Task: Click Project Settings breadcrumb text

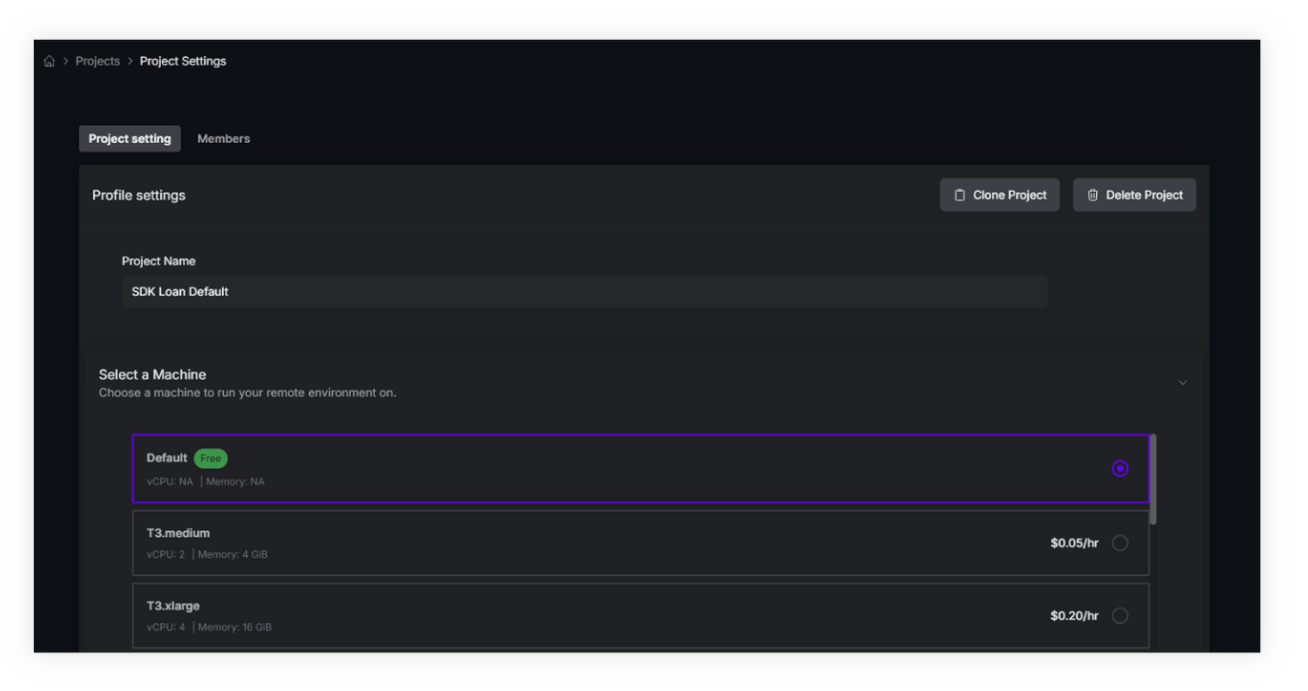Action: [x=183, y=61]
